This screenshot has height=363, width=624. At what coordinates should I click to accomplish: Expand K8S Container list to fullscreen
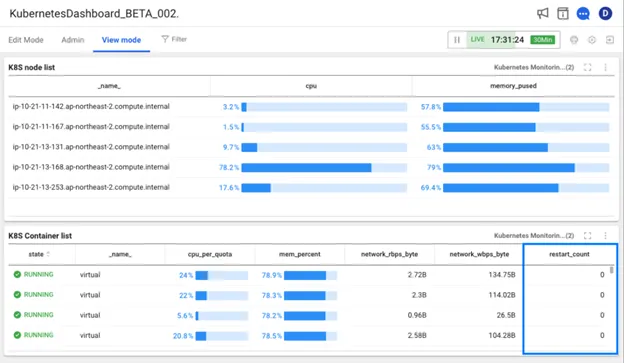point(587,236)
